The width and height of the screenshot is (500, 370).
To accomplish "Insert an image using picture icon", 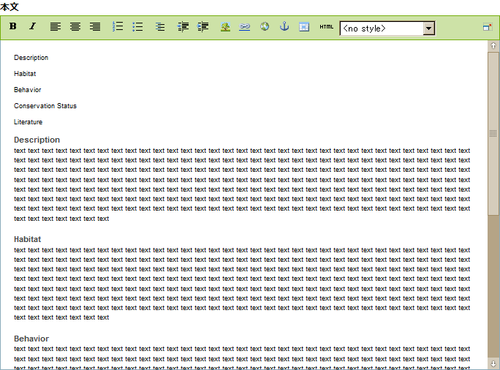I will (225, 27).
